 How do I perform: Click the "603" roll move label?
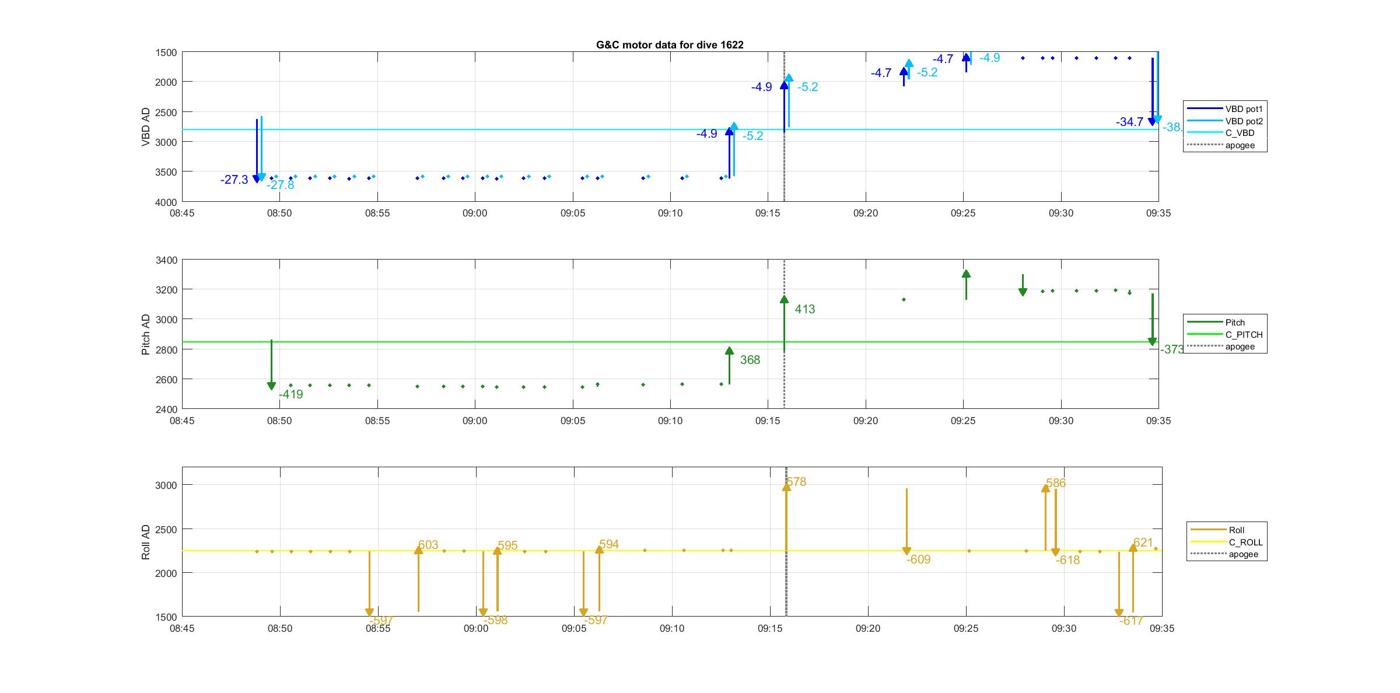pyautogui.click(x=428, y=546)
